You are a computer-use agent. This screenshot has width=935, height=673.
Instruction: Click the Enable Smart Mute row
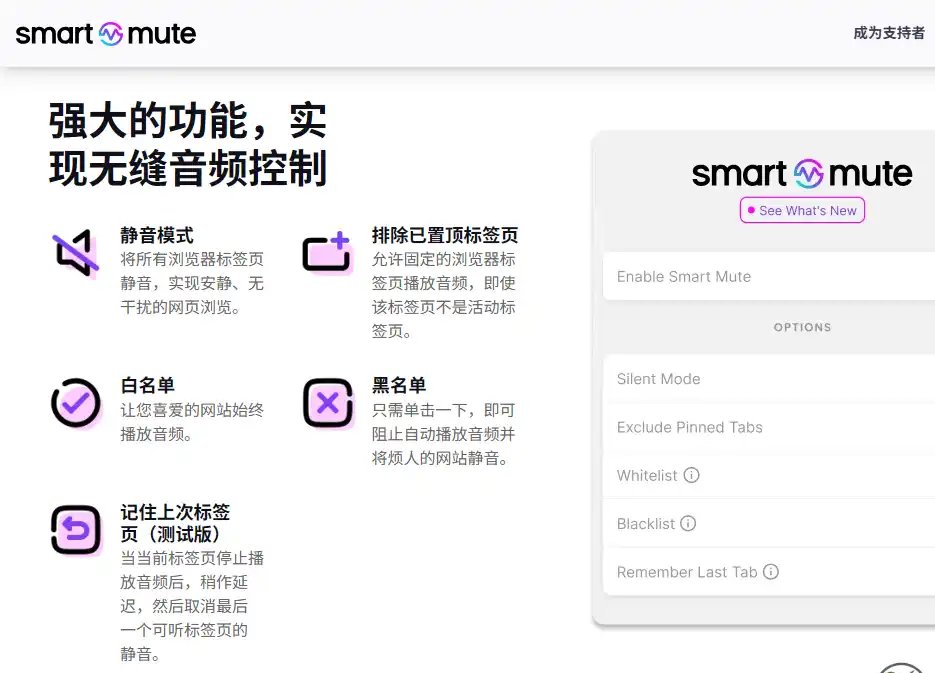(769, 277)
